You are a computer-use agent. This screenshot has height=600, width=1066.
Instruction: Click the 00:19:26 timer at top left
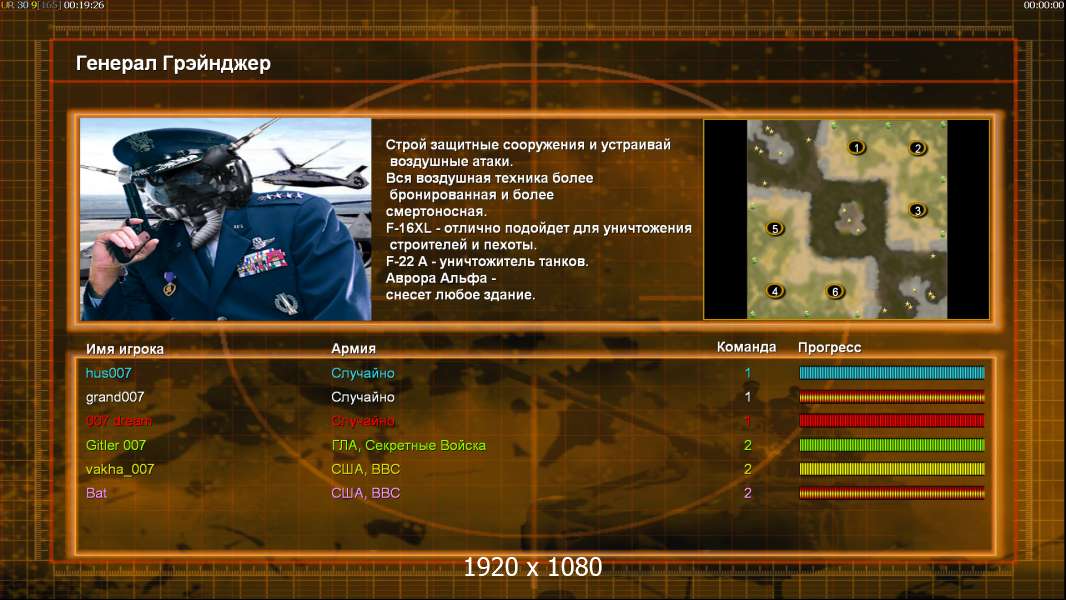click(x=84, y=5)
